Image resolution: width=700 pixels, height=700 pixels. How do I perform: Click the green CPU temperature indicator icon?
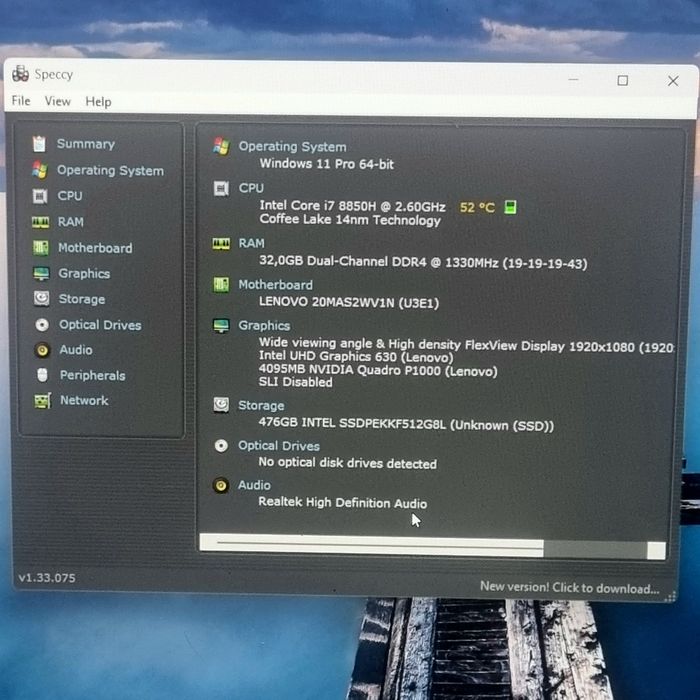[x=510, y=207]
